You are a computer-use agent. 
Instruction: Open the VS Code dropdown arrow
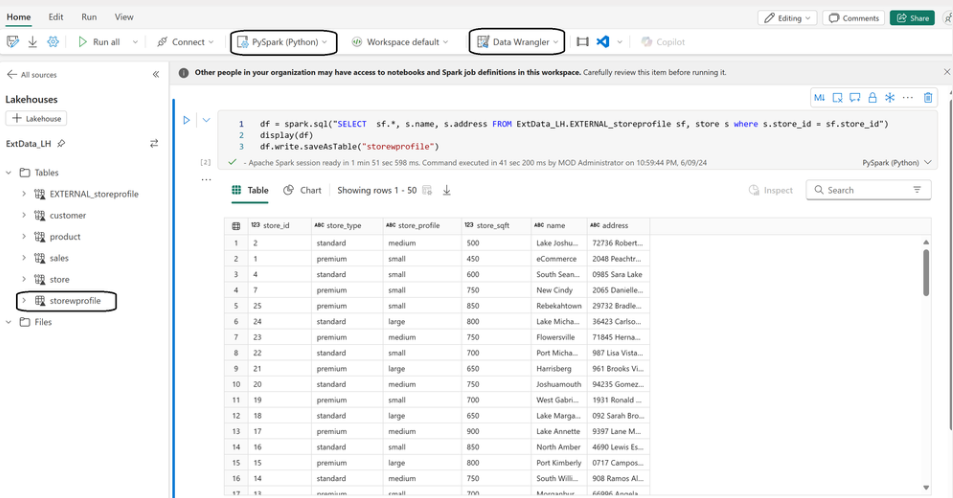click(x=619, y=42)
